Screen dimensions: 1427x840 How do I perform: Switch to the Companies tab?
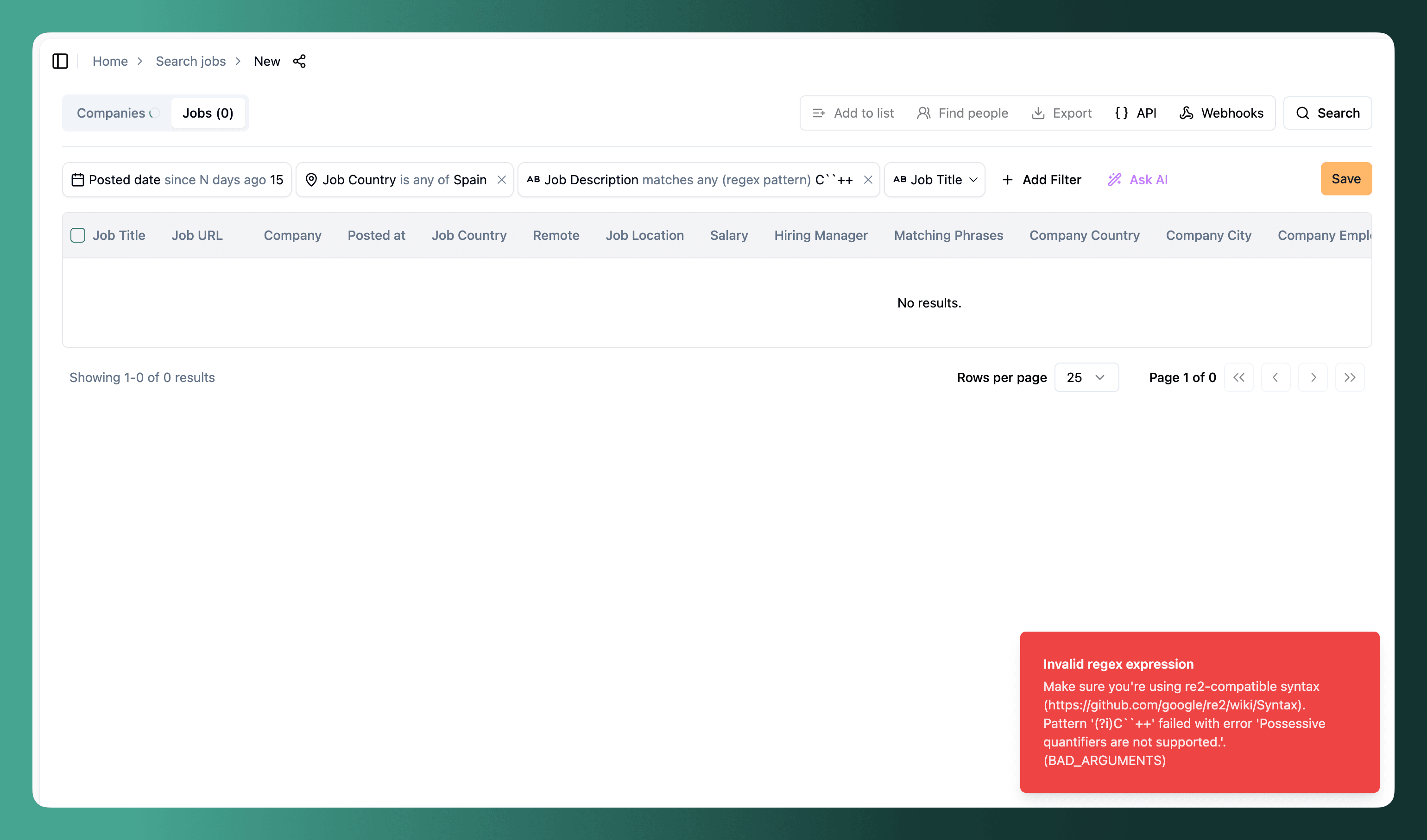point(111,113)
